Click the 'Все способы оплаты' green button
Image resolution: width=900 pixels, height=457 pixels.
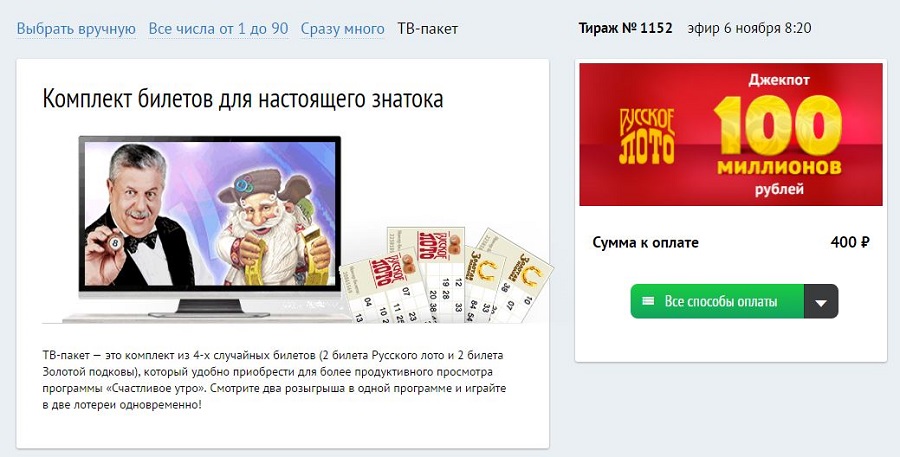click(717, 301)
